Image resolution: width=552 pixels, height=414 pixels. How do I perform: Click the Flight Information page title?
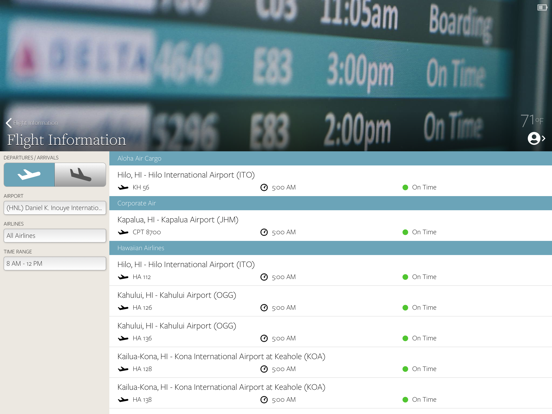coord(67,140)
